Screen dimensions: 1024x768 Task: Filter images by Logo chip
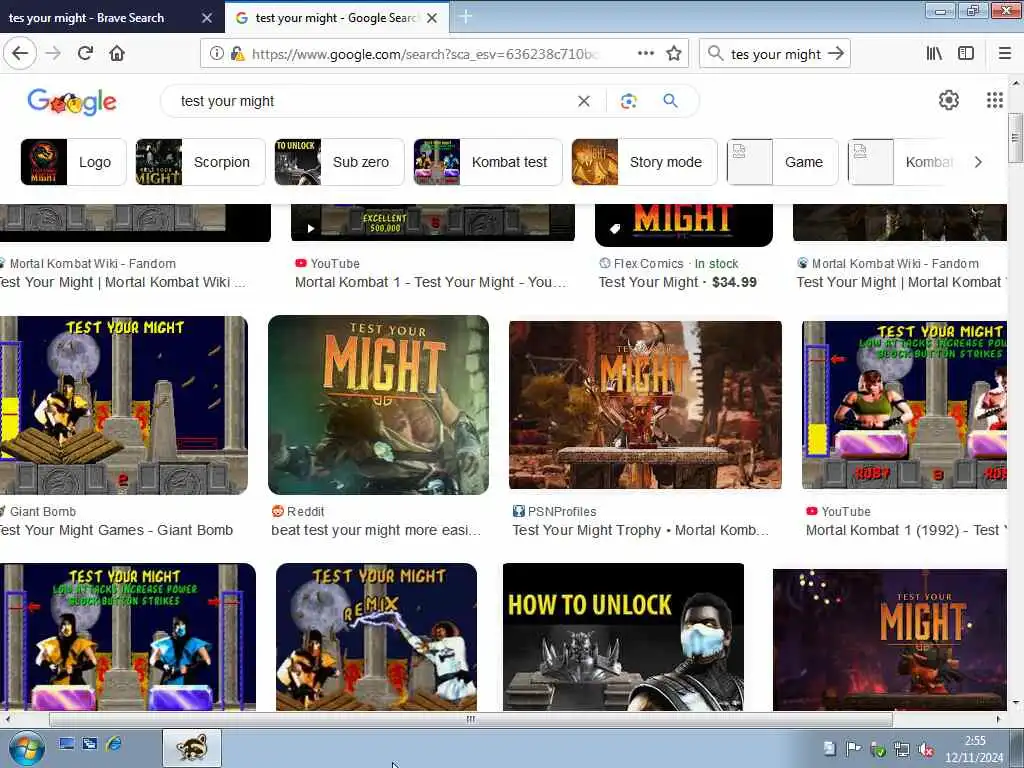click(x=73, y=162)
